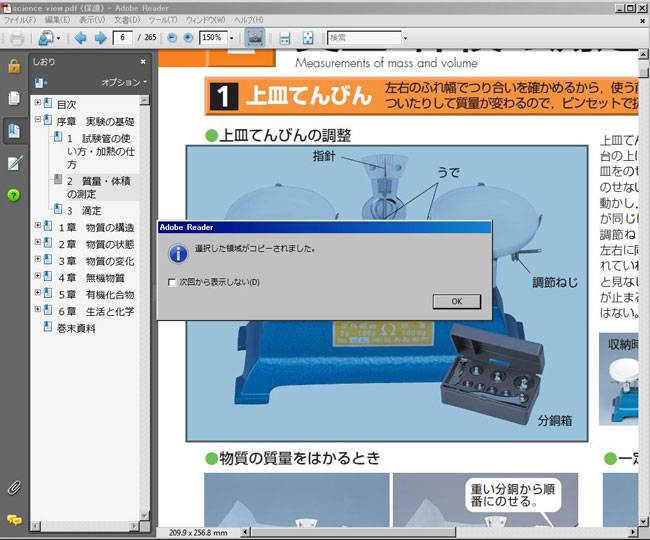Click the 209.9 x 256.8 mm page size

pos(198,533)
